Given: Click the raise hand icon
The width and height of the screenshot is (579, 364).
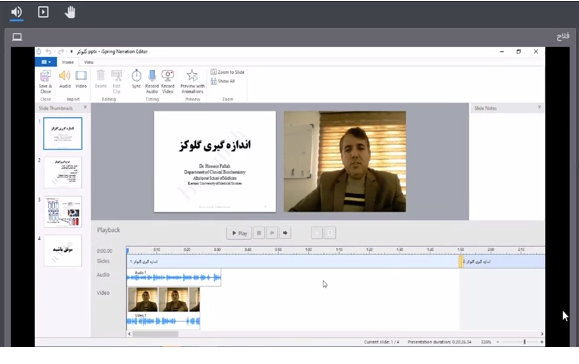Looking at the screenshot, I should pyautogui.click(x=70, y=13).
